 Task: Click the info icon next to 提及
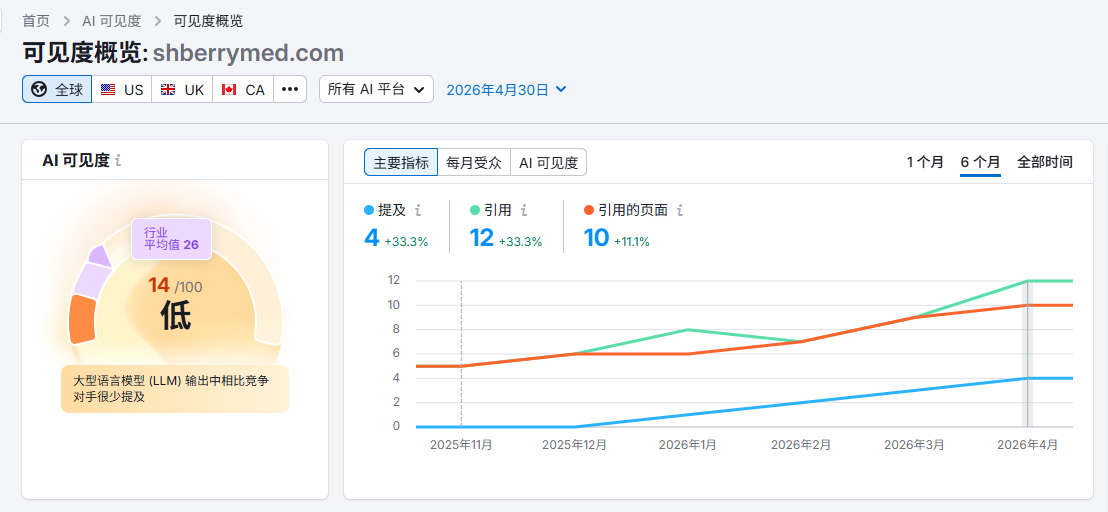coord(418,210)
